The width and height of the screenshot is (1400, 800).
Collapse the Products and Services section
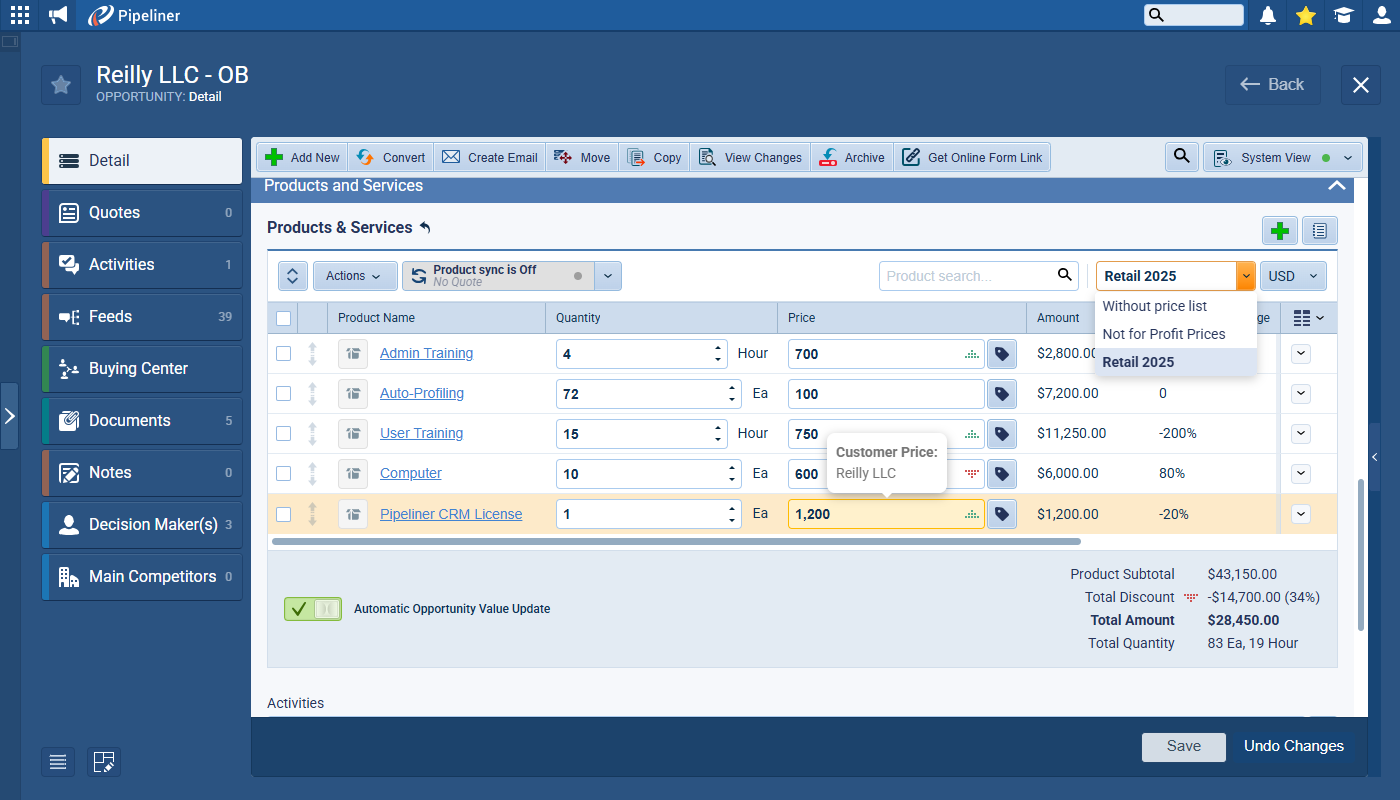(1336, 186)
